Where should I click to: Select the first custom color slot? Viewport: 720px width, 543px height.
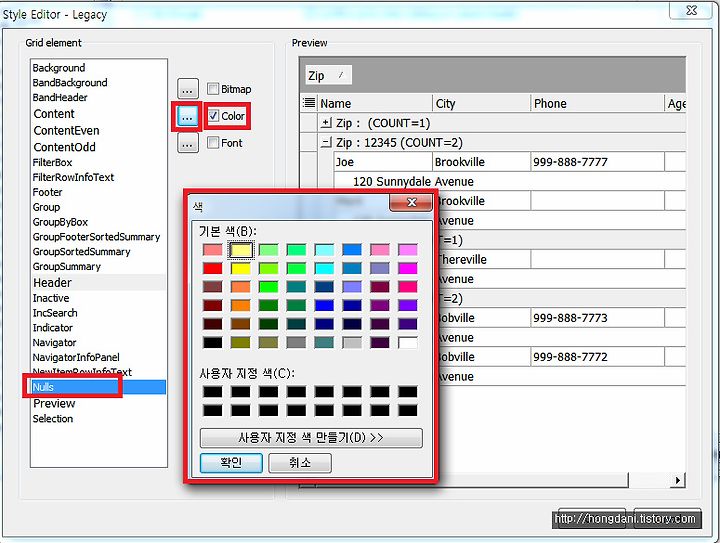pyautogui.click(x=213, y=392)
